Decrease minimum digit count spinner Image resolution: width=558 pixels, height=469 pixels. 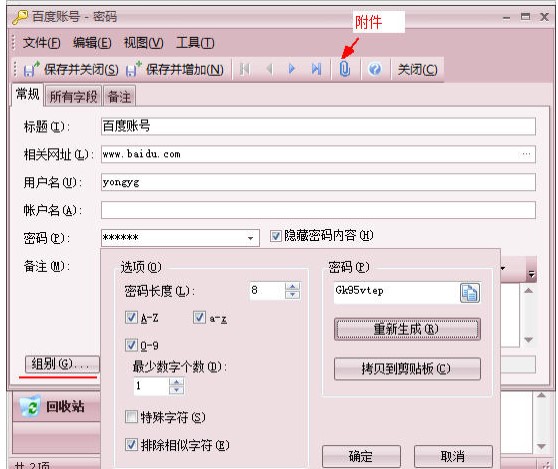(x=177, y=390)
